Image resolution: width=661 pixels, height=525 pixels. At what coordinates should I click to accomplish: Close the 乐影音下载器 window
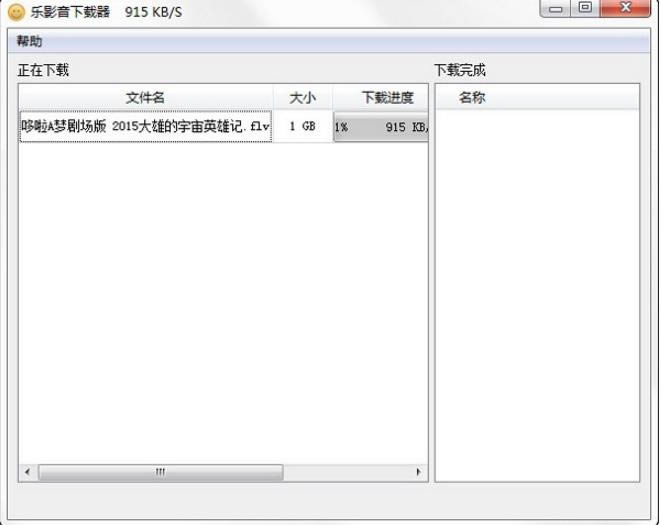625,8
